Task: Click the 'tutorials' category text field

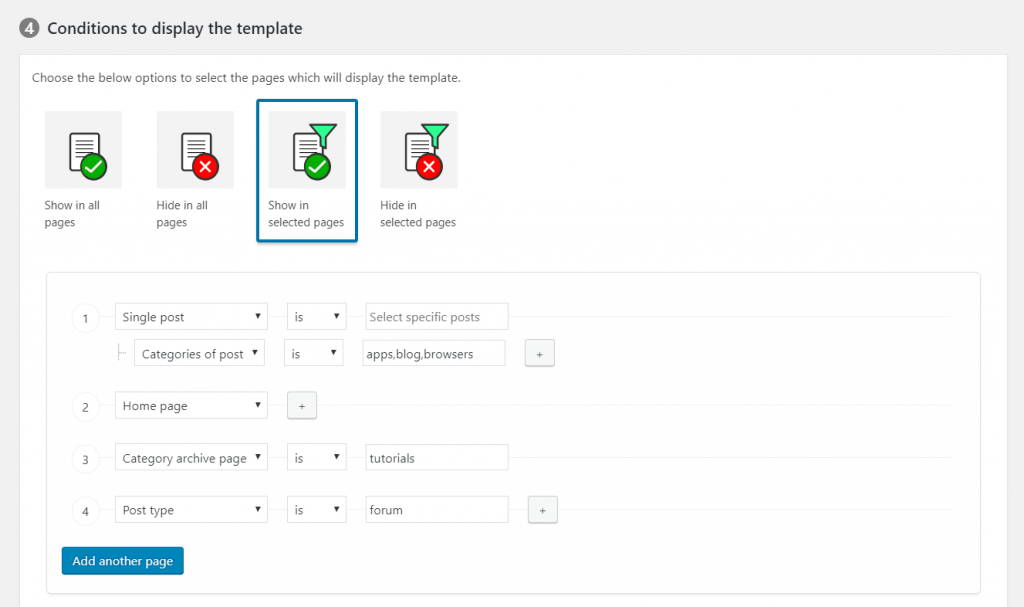Action: click(436, 457)
